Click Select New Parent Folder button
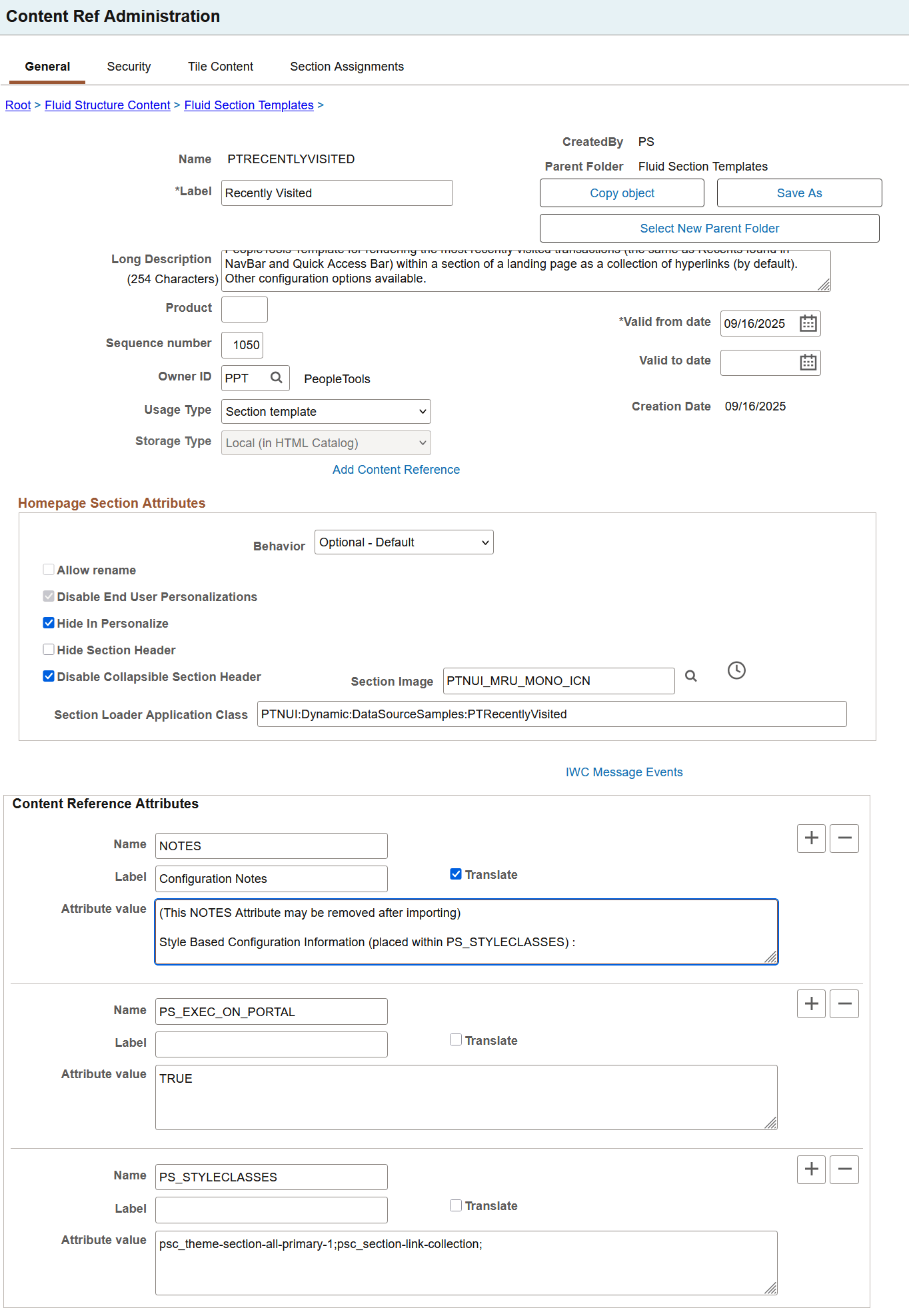Viewport: 909px width, 1316px height. pos(709,229)
